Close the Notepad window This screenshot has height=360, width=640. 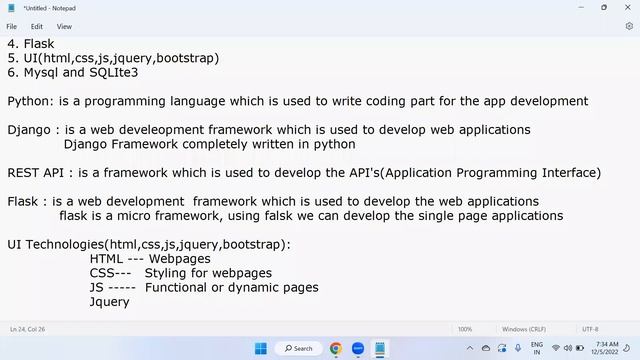[x=628, y=7]
